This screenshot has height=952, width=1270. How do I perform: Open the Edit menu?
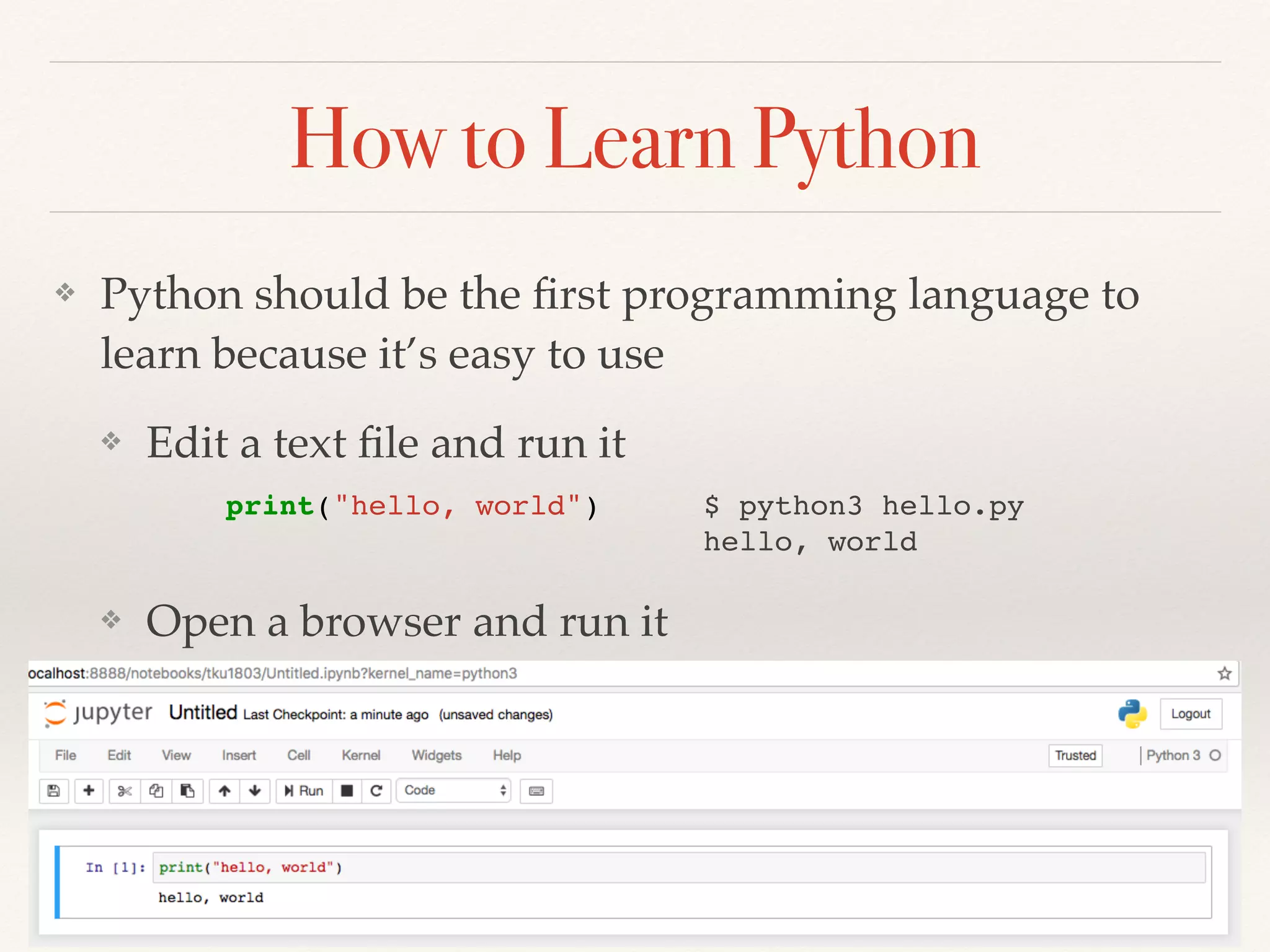(x=119, y=756)
